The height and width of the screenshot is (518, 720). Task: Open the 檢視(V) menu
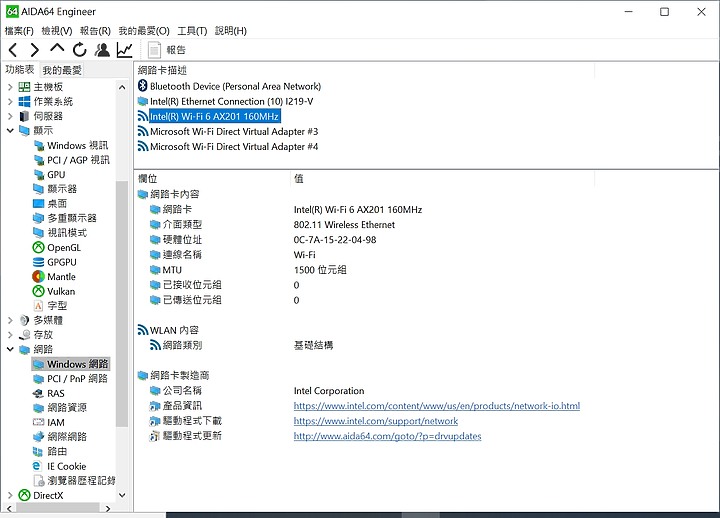(x=57, y=31)
